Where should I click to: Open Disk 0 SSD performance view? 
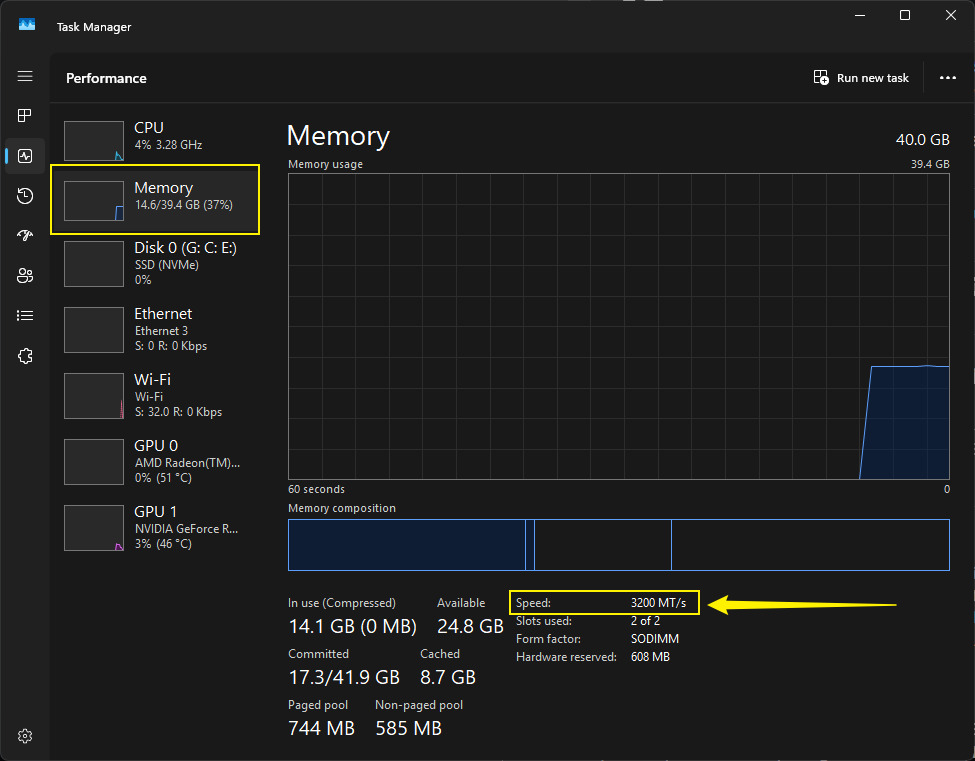[x=155, y=263]
